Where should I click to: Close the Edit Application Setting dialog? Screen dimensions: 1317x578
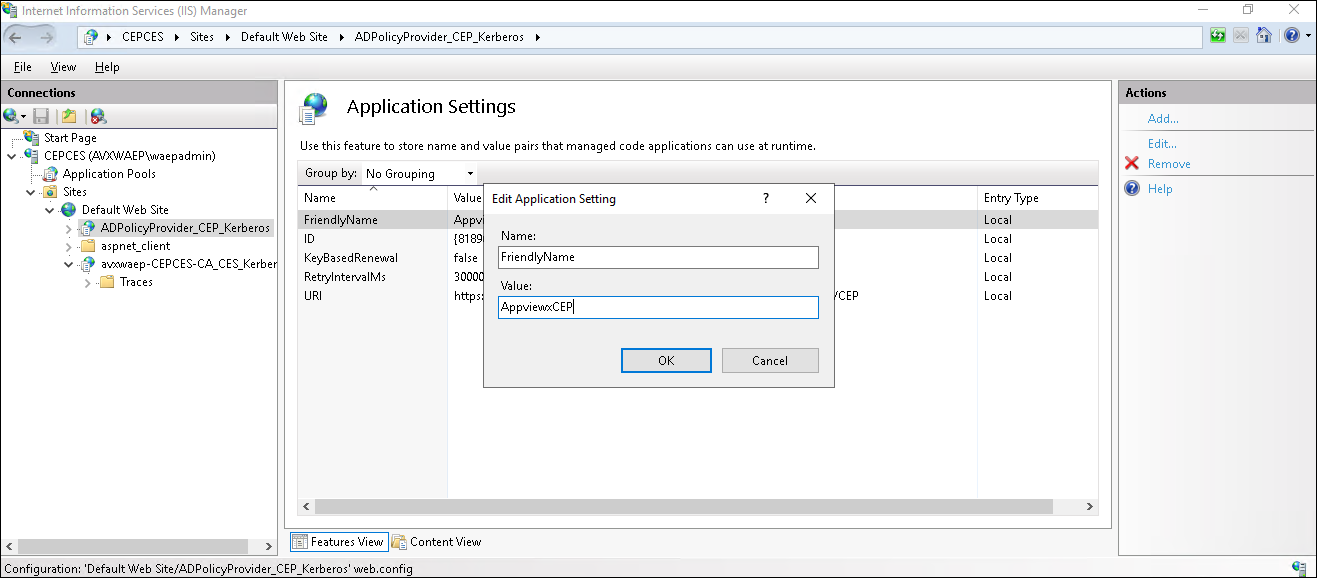pos(811,198)
